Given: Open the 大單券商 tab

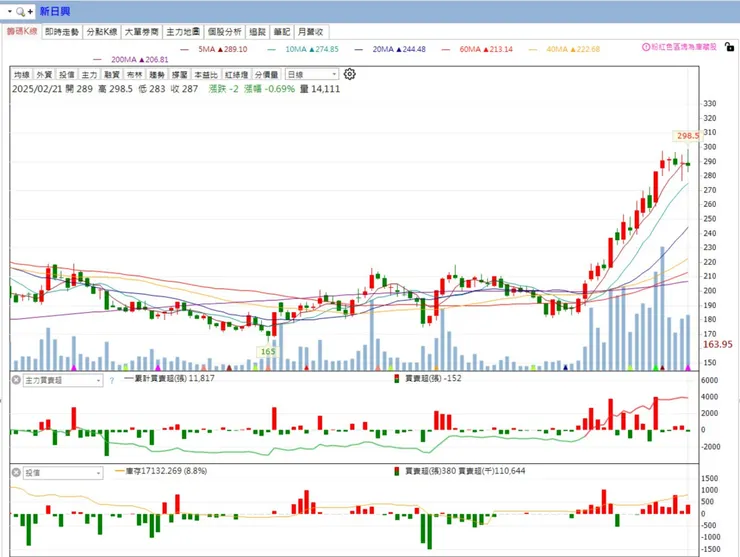Looking at the screenshot, I should point(142,32).
